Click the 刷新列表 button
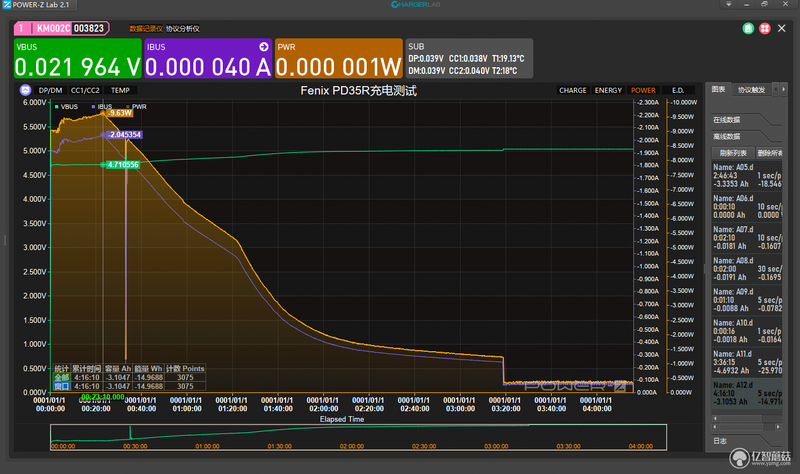 click(733, 153)
